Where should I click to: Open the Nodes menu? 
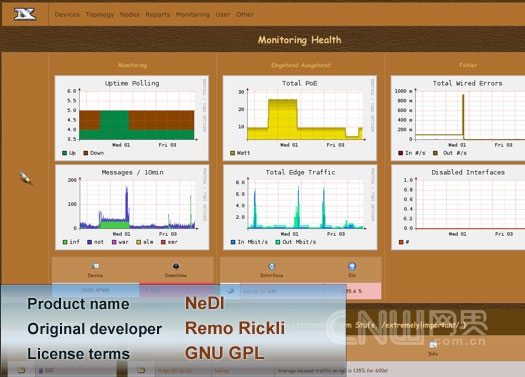[130, 14]
